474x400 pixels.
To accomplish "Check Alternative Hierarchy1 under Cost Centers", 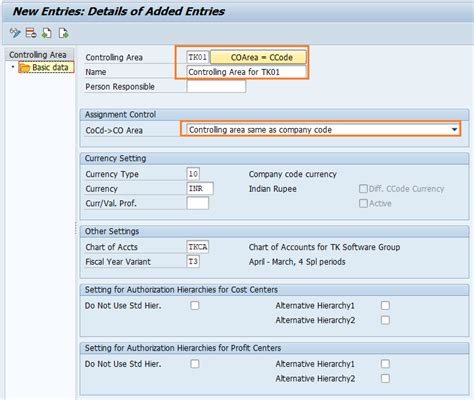I will 385,305.
